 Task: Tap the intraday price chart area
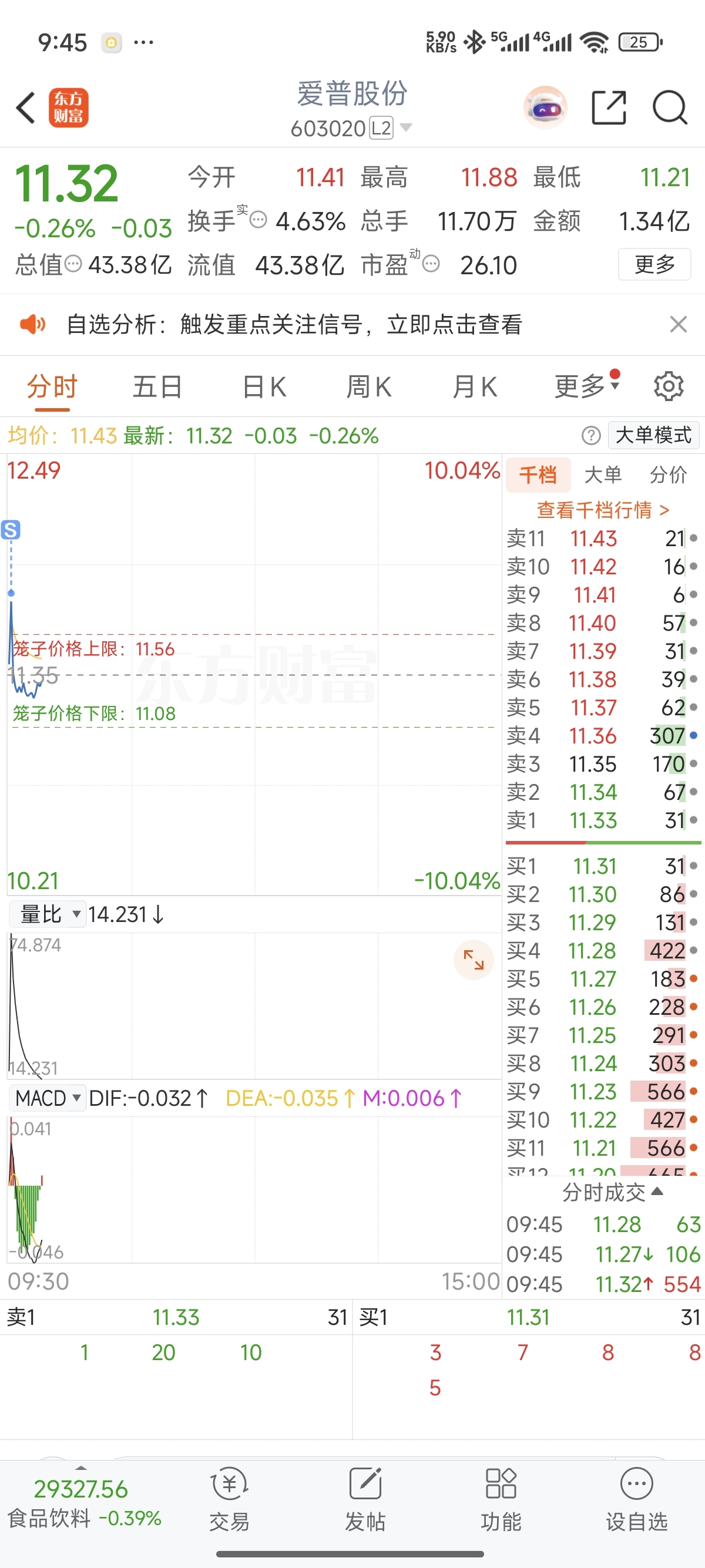(254, 674)
